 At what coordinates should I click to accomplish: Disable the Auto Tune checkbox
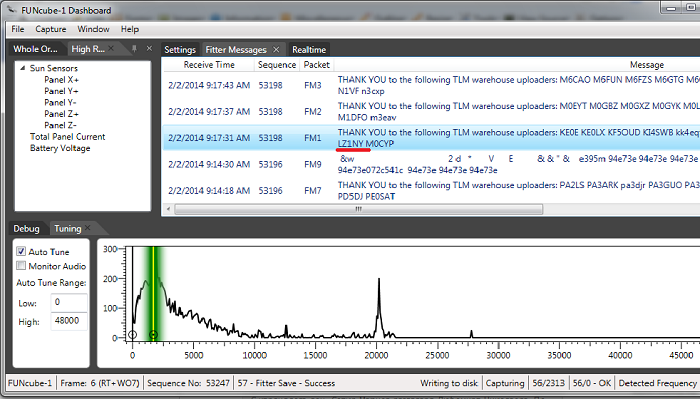pos(21,251)
